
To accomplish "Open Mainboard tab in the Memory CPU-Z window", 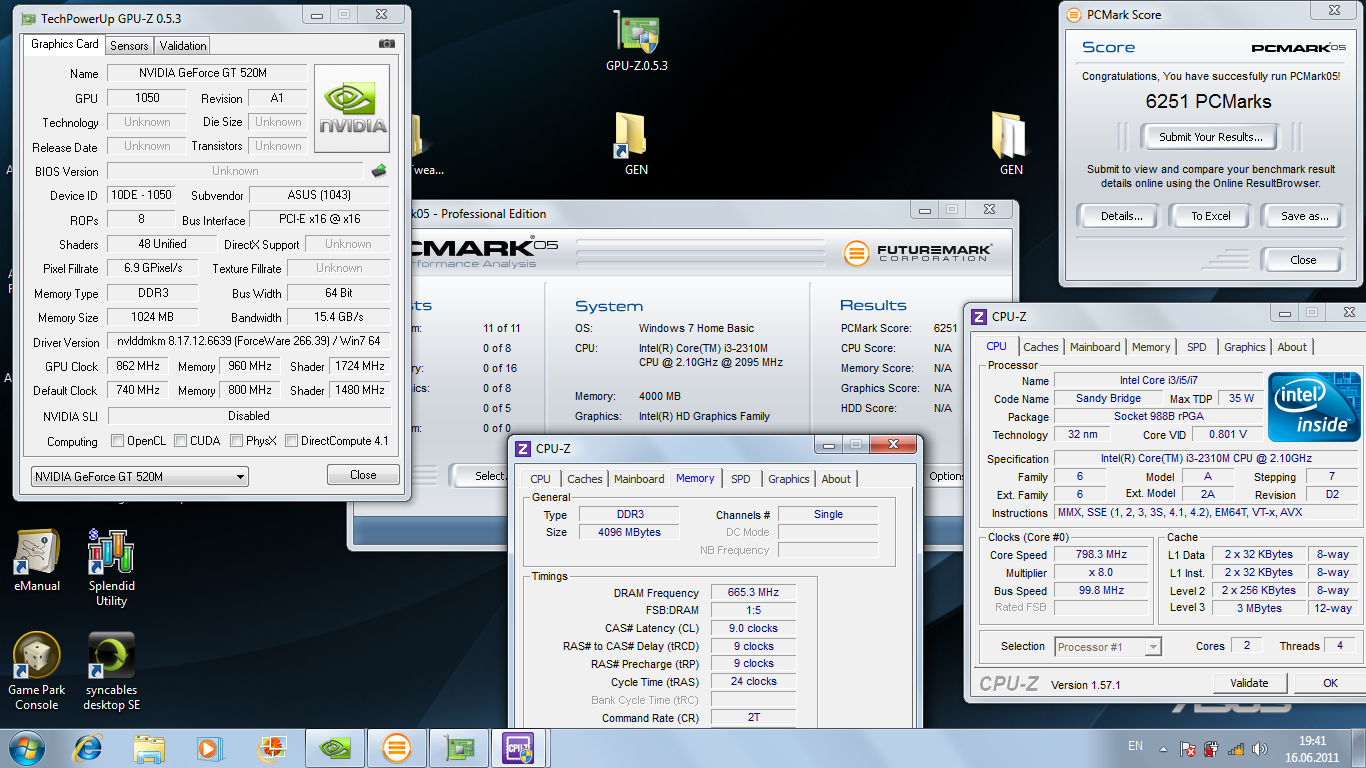I will pos(639,479).
